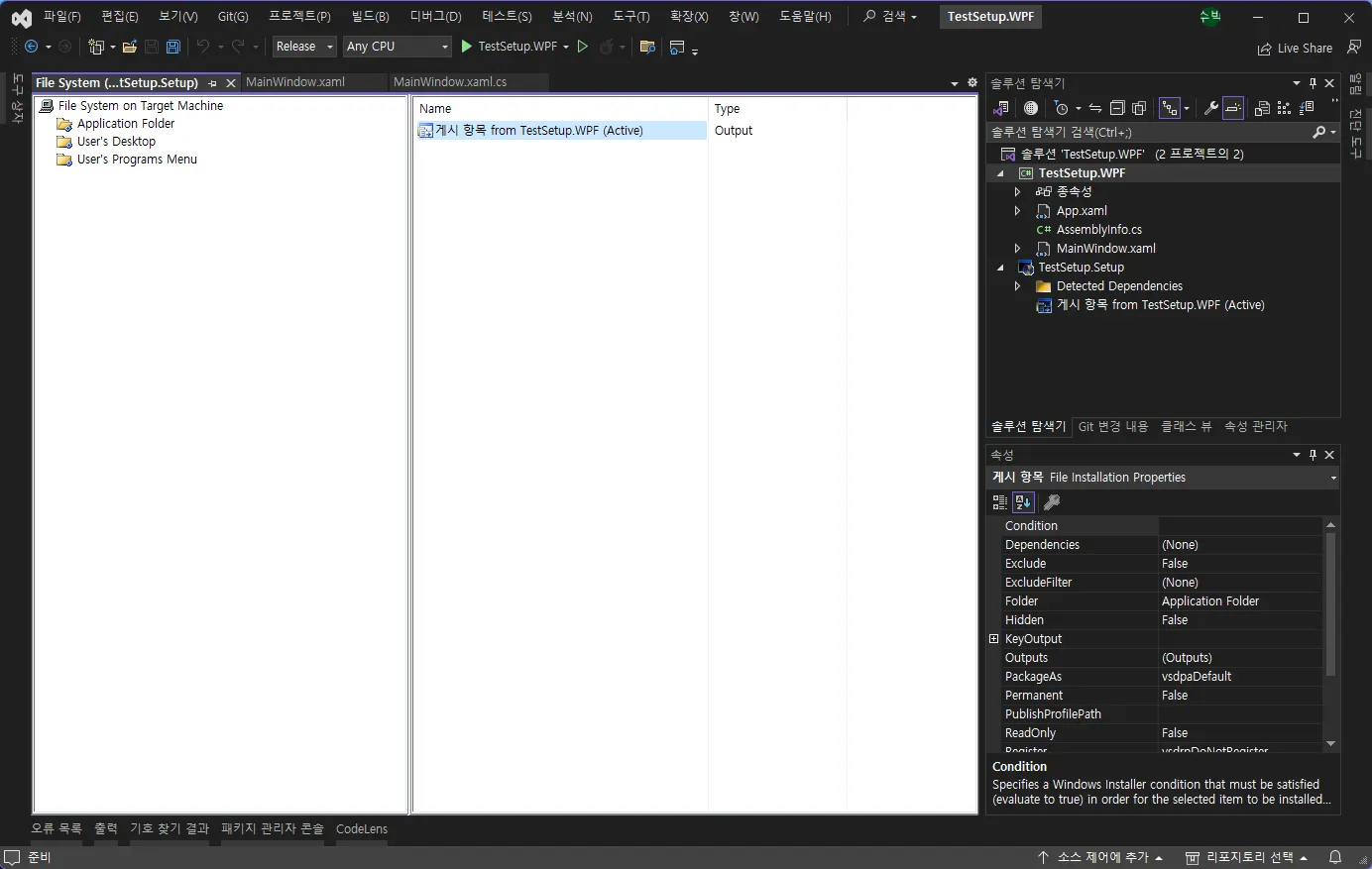The image size is (1372, 869).
Task: Close the Properties panel
Action: (x=1329, y=455)
